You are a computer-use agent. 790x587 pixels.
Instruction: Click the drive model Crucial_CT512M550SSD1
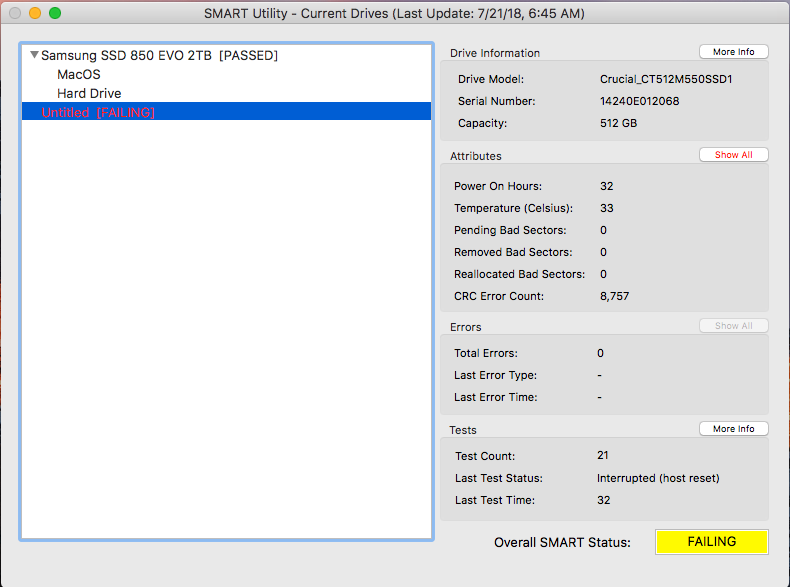pos(666,79)
